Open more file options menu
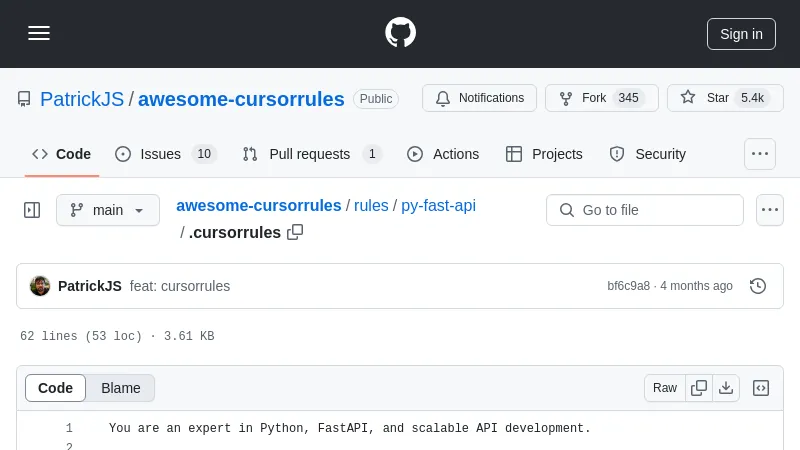The image size is (800, 450). point(769,210)
